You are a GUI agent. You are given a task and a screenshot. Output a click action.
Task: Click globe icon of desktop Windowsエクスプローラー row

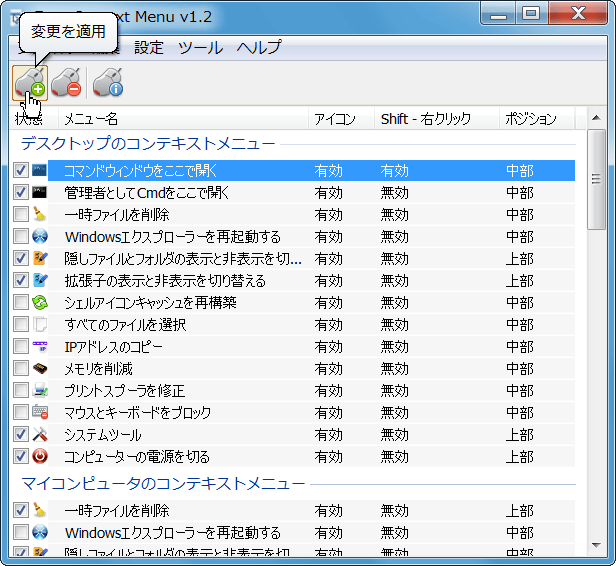tap(40, 236)
